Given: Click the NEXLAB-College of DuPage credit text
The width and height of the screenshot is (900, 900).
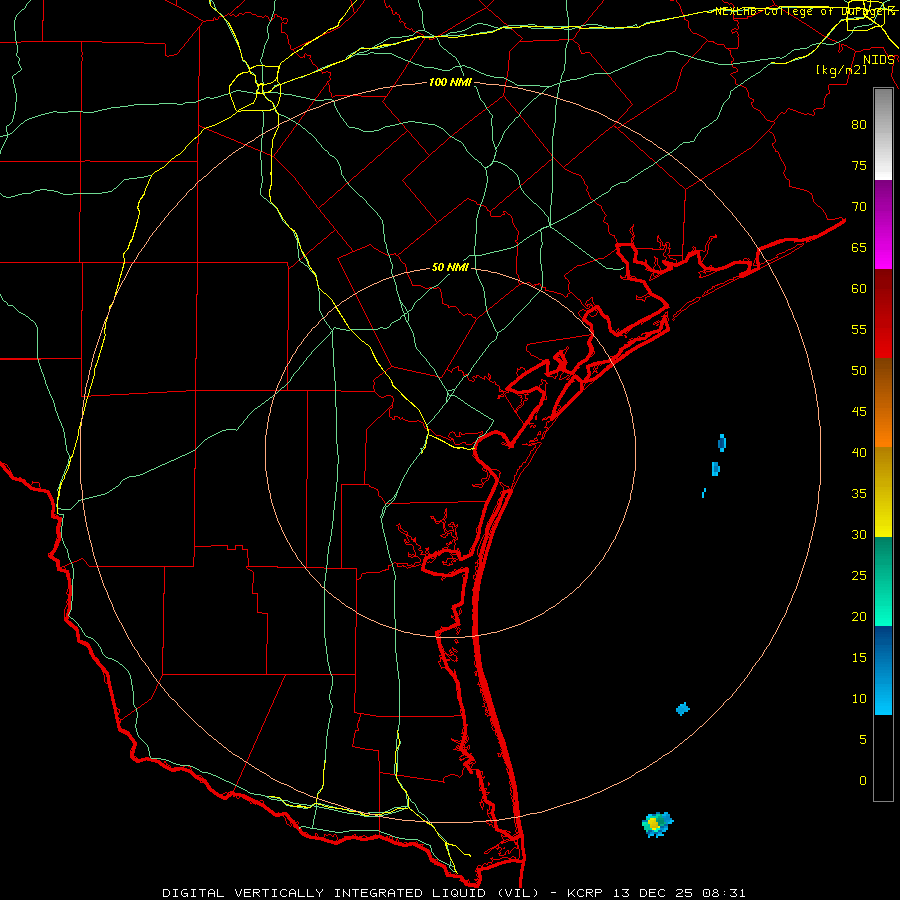Looking at the screenshot, I should point(805,11).
